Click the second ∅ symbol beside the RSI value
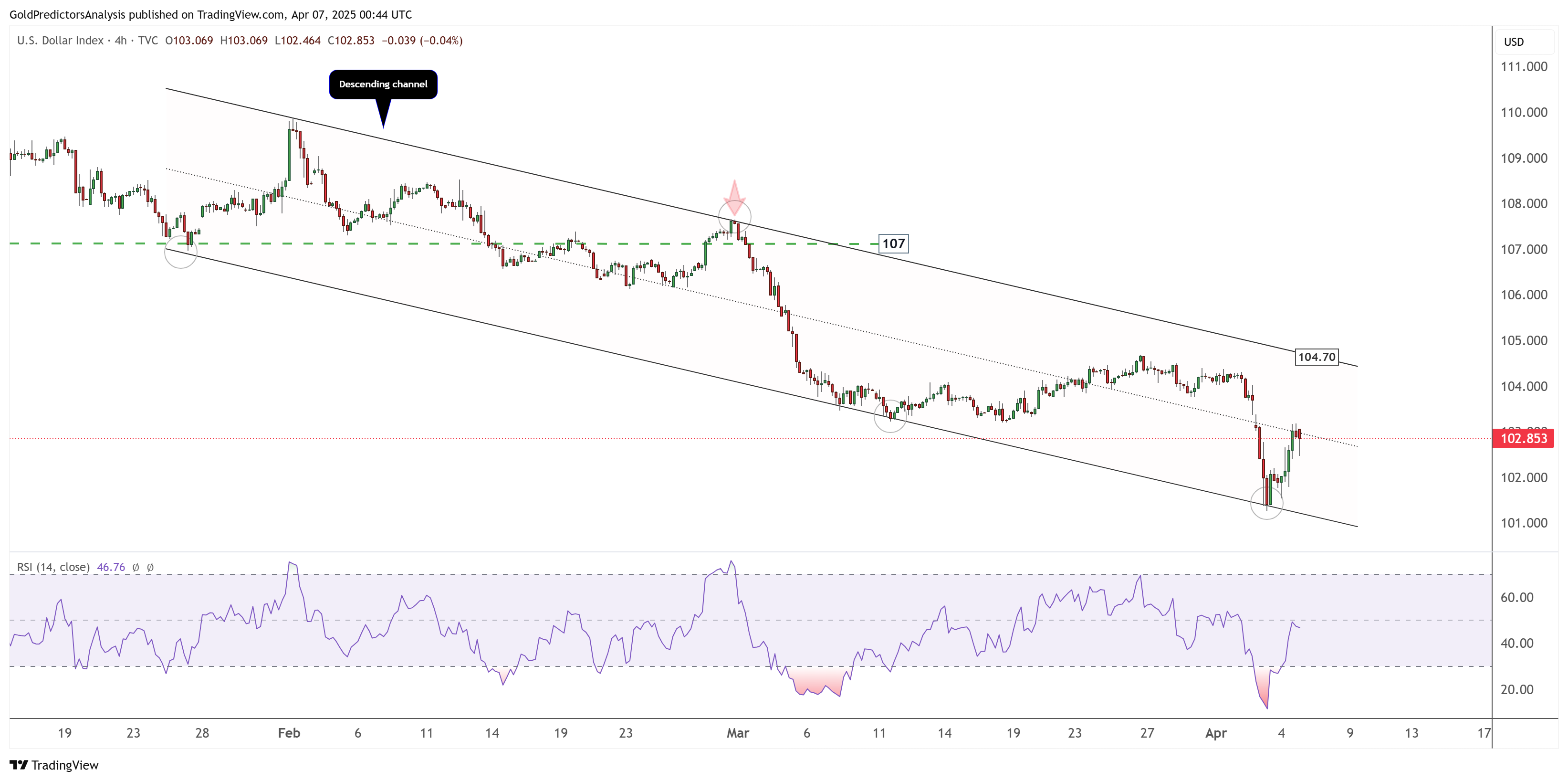 [x=150, y=567]
